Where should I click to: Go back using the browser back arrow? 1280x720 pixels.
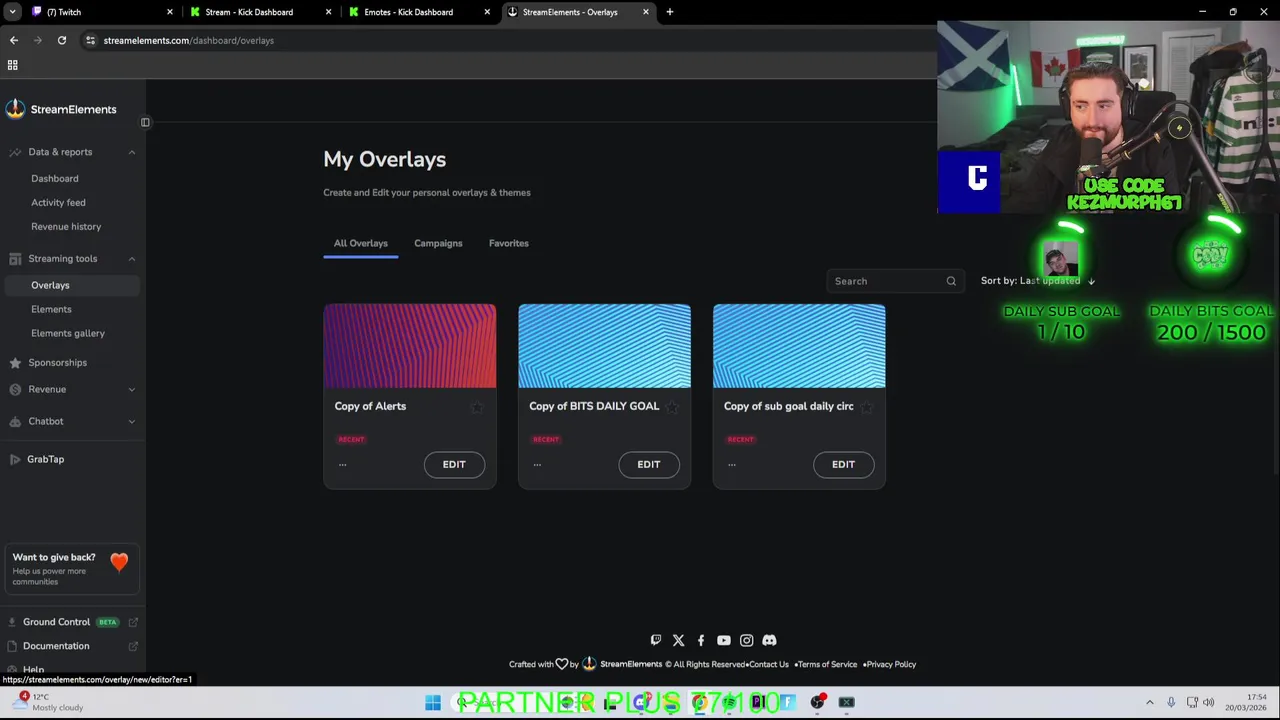14,40
